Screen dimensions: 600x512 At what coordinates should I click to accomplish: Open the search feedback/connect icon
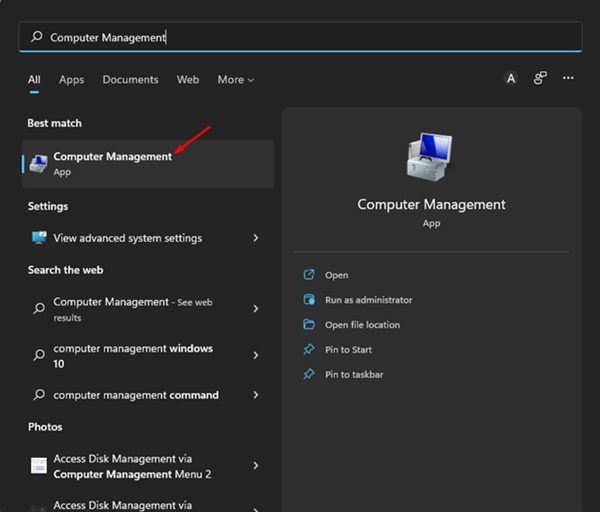tap(540, 78)
